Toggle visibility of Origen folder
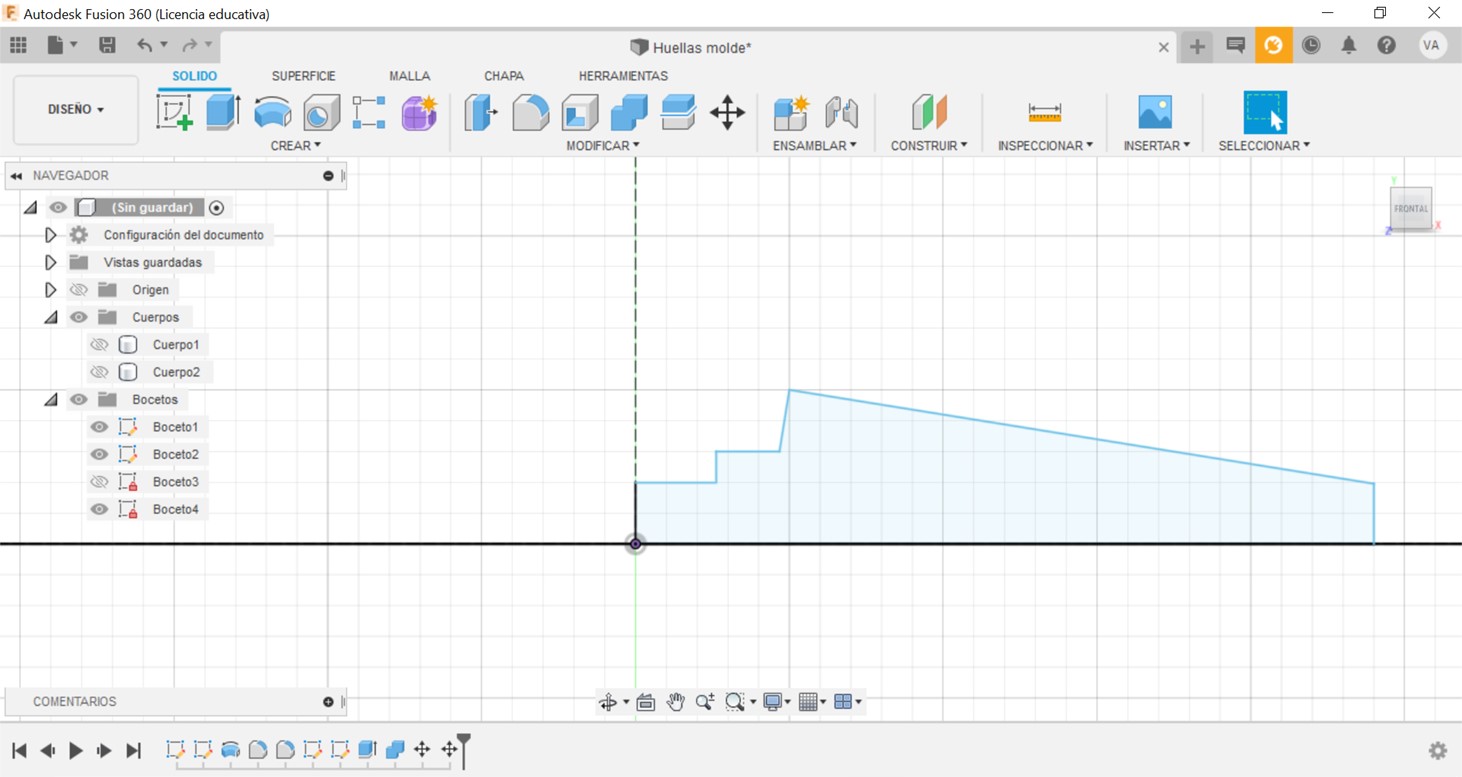The width and height of the screenshot is (1462, 777). 78,290
